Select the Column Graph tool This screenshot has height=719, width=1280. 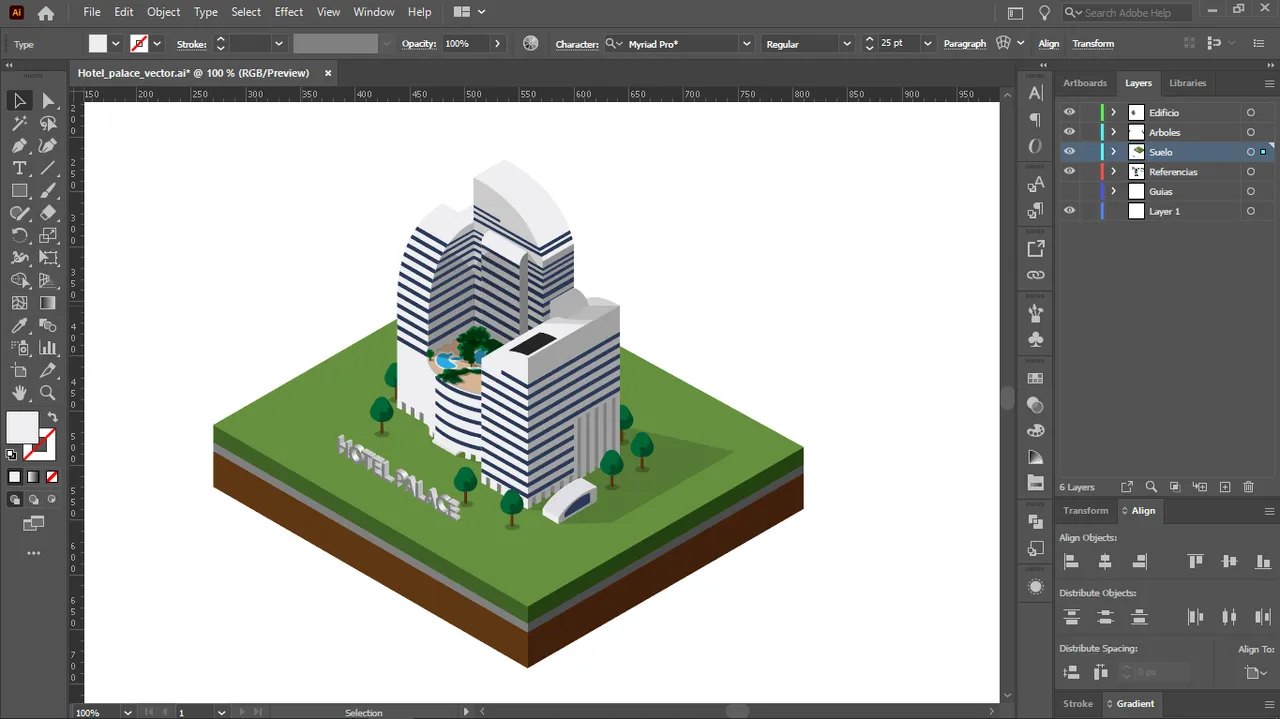point(48,348)
